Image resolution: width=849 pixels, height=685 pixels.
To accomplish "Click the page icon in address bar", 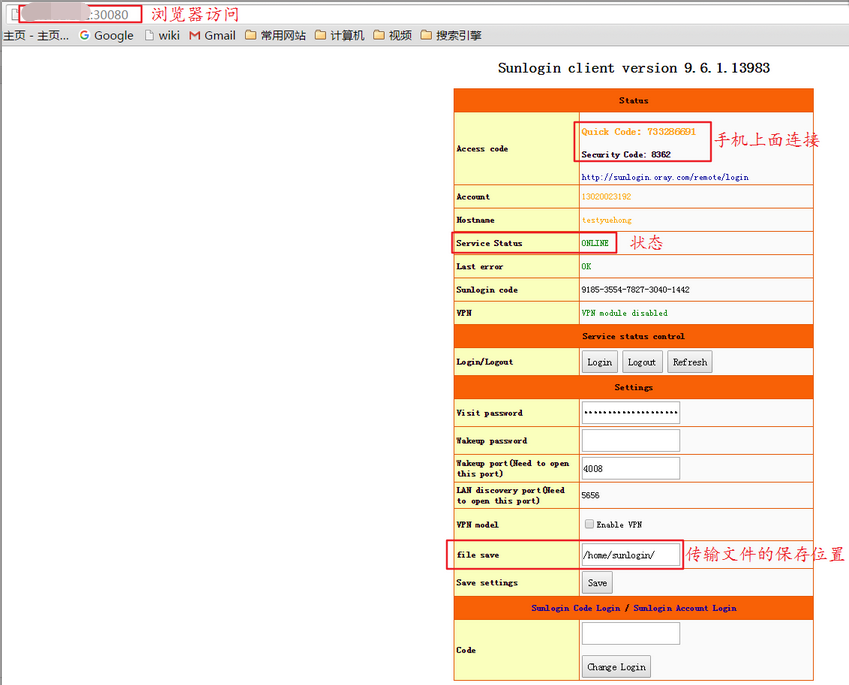I will (x=15, y=15).
